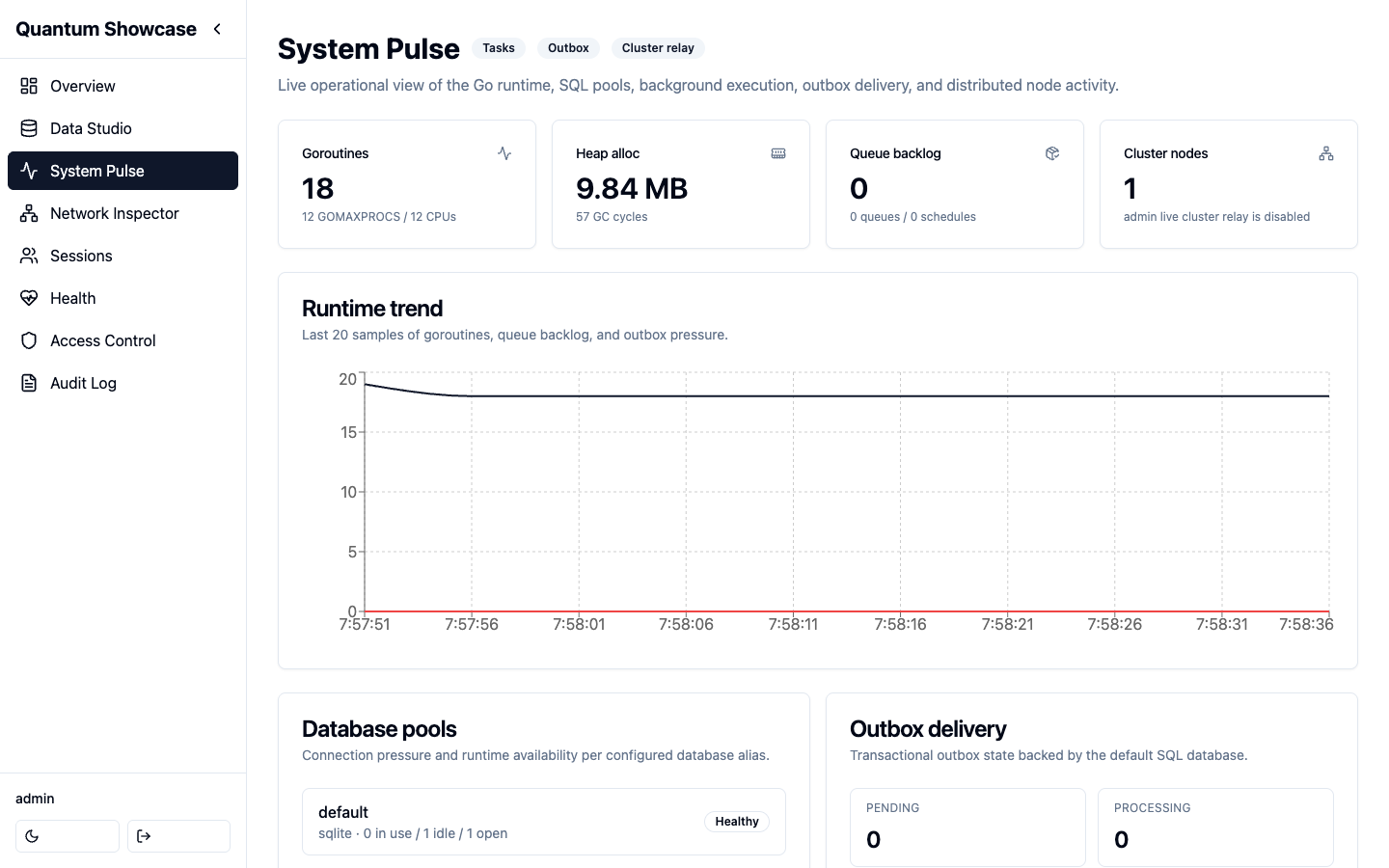1389x868 pixels.
Task: Navigate to Health
Action: [123, 298]
